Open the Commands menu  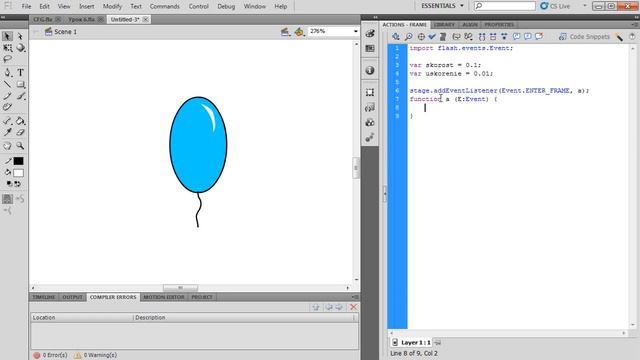(x=164, y=6)
